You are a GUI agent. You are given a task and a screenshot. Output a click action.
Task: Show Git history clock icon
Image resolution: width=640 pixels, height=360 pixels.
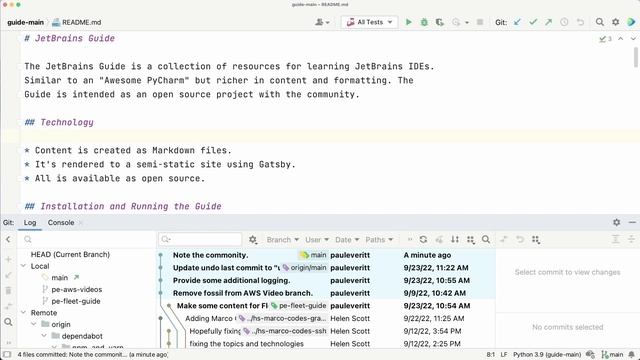[x=564, y=22]
